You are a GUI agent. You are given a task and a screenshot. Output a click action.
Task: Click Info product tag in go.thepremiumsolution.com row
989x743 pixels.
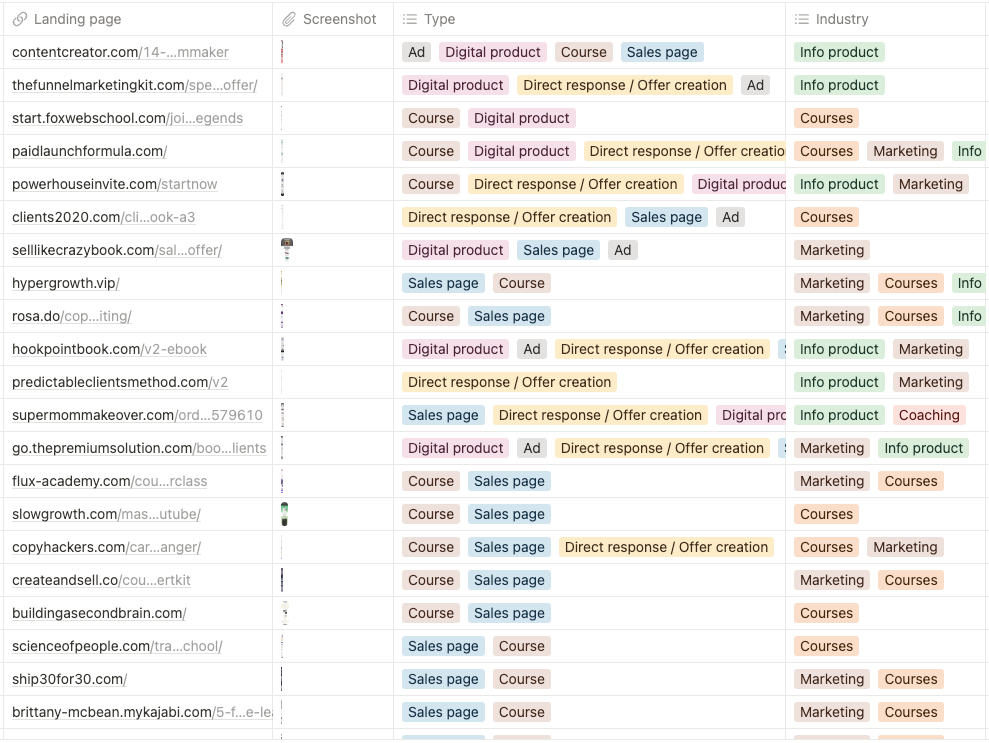[923, 448]
